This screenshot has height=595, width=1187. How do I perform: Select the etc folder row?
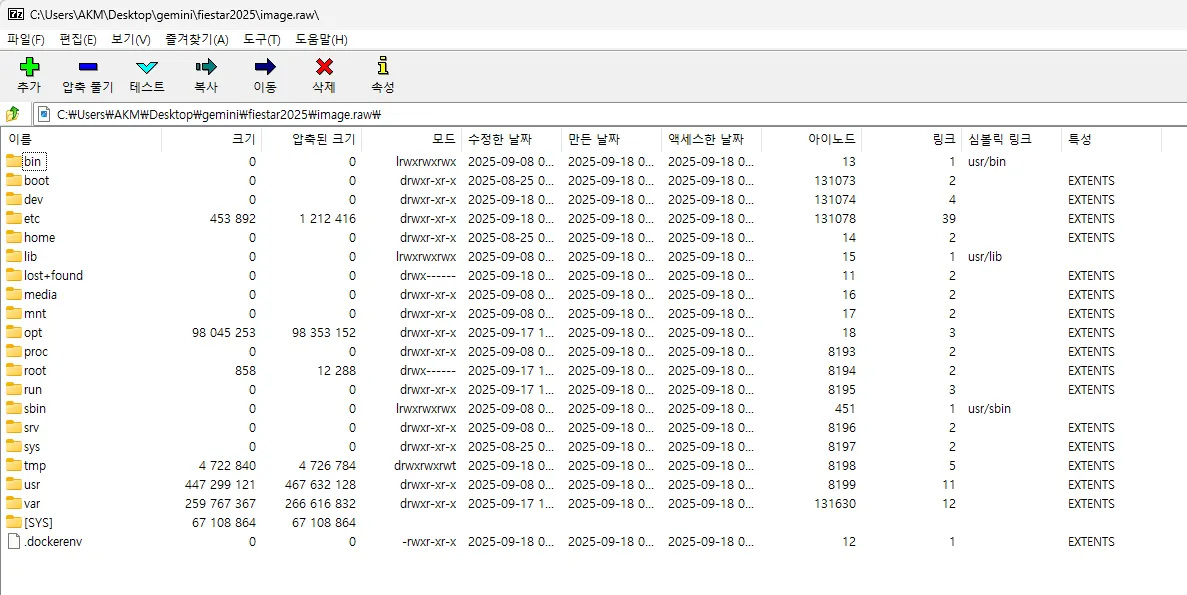click(x=32, y=219)
